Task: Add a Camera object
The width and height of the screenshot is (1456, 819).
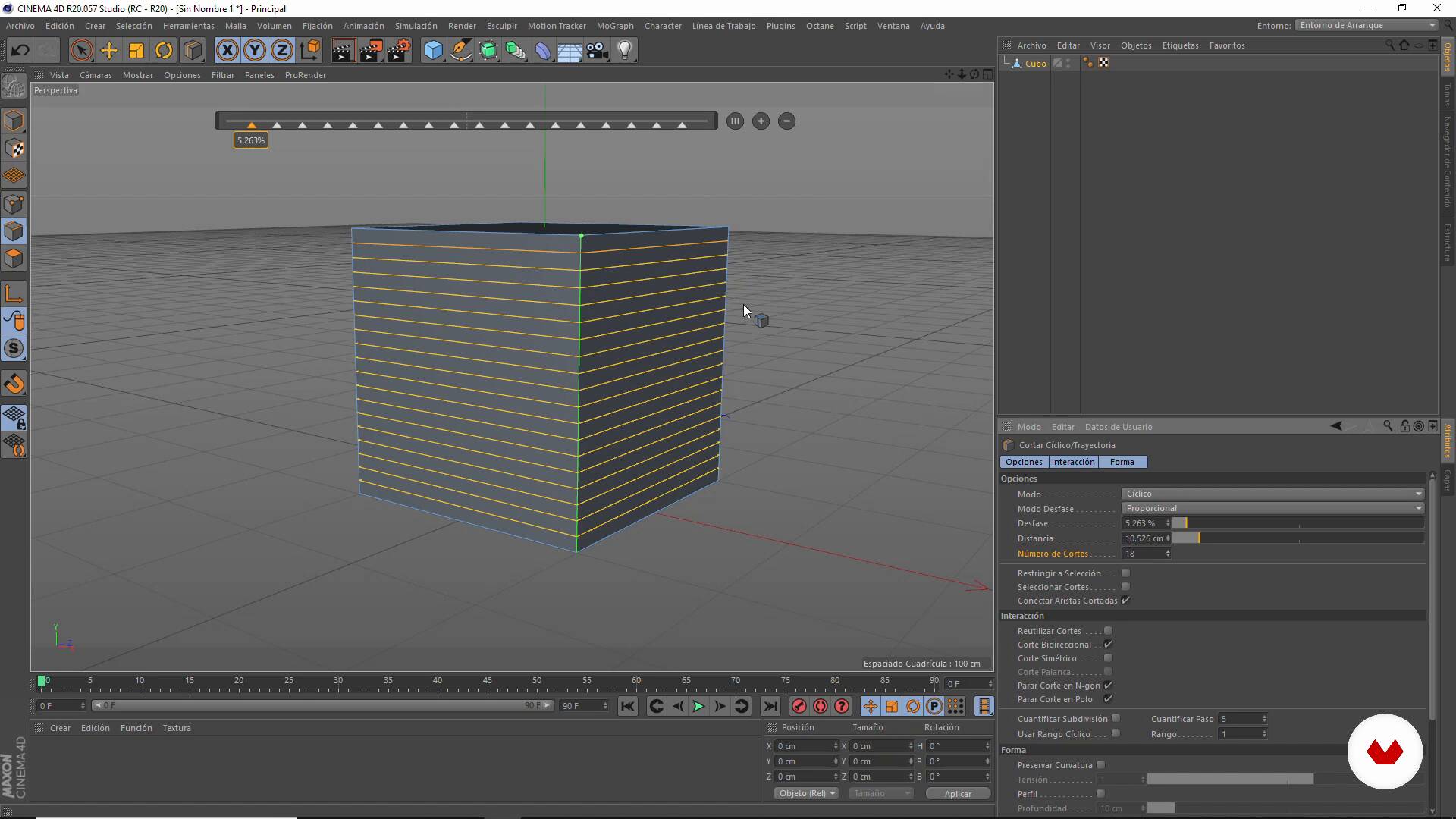Action: click(598, 51)
